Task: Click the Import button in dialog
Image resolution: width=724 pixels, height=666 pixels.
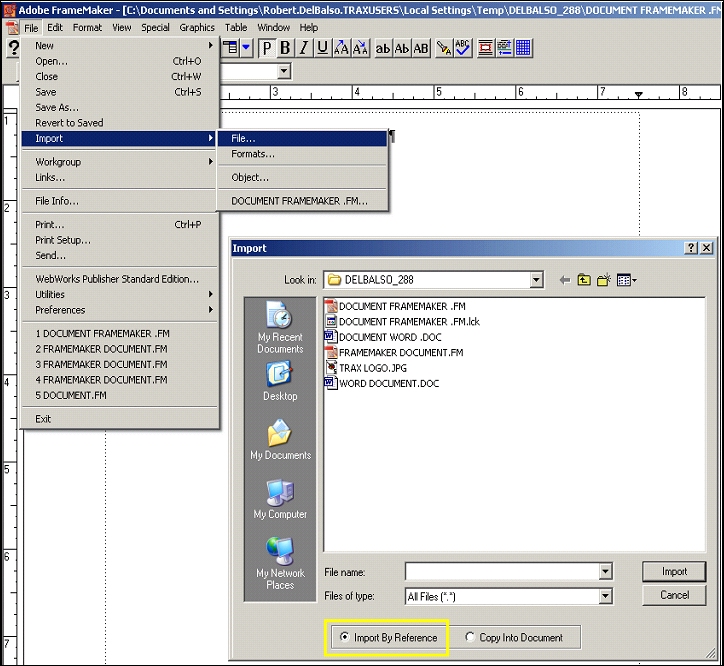Action: click(x=674, y=572)
